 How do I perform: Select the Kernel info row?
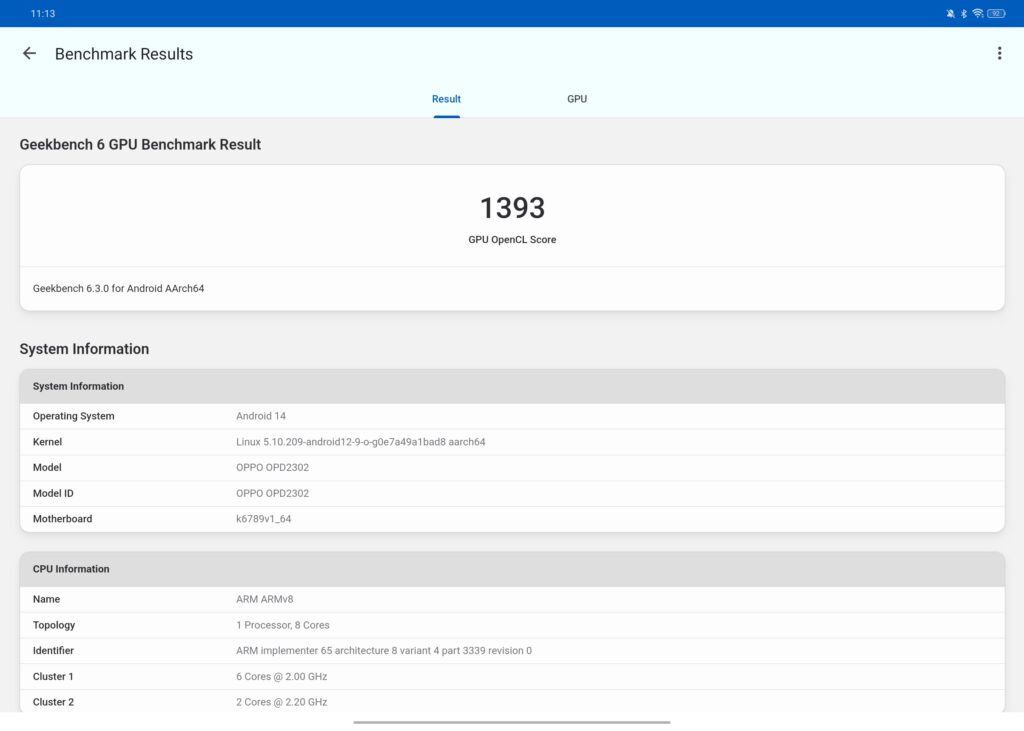[512, 442]
